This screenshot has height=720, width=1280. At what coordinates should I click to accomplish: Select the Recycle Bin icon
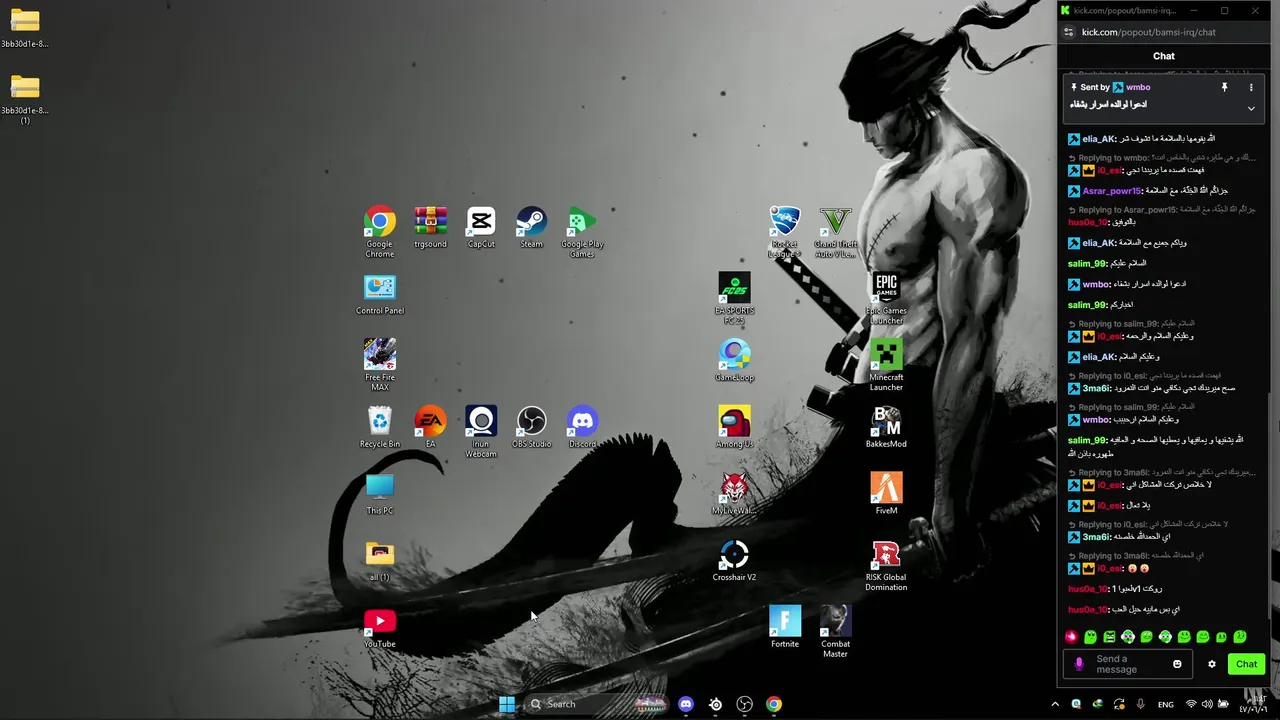[379, 427]
